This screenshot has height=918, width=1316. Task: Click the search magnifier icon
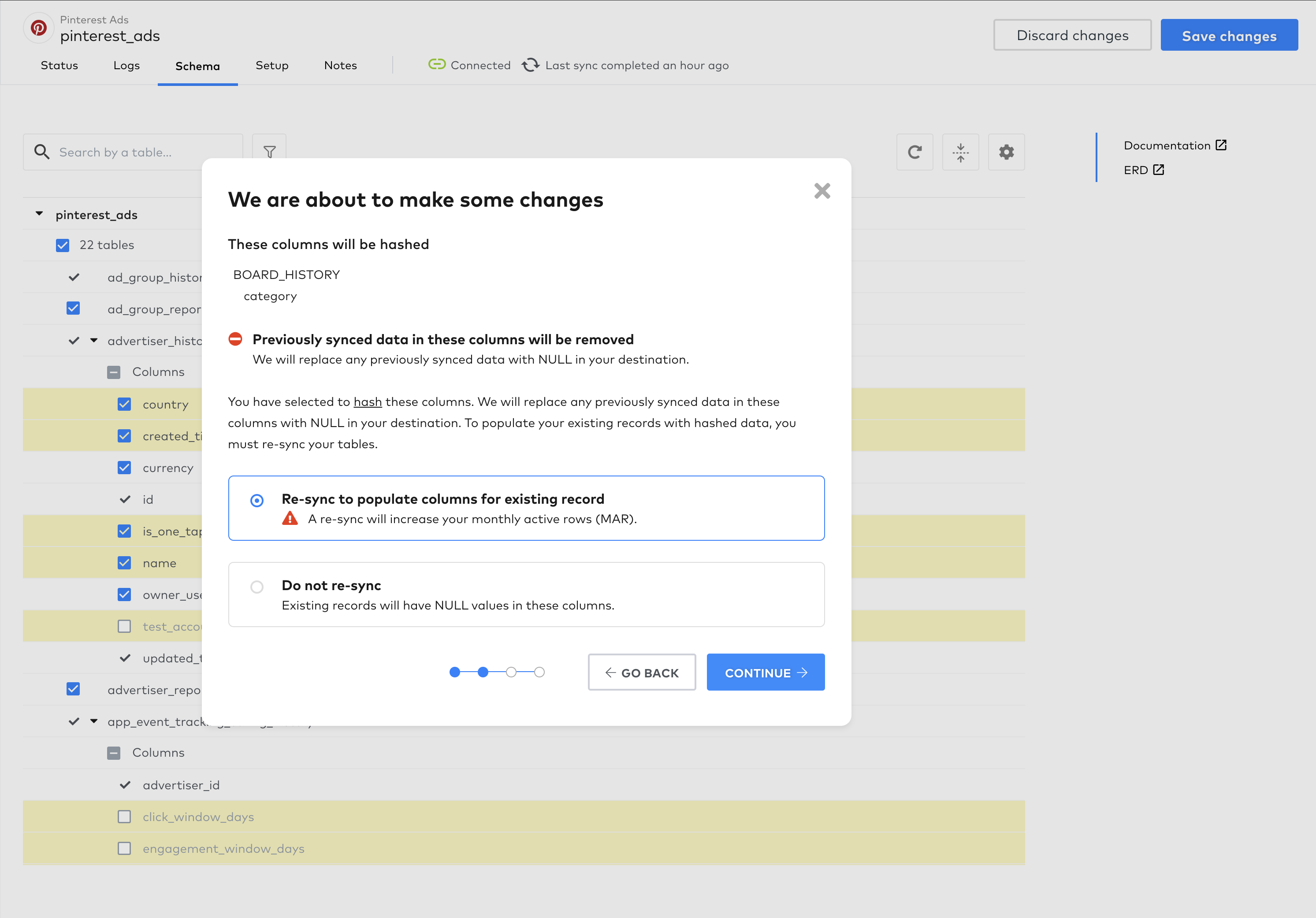[42, 152]
